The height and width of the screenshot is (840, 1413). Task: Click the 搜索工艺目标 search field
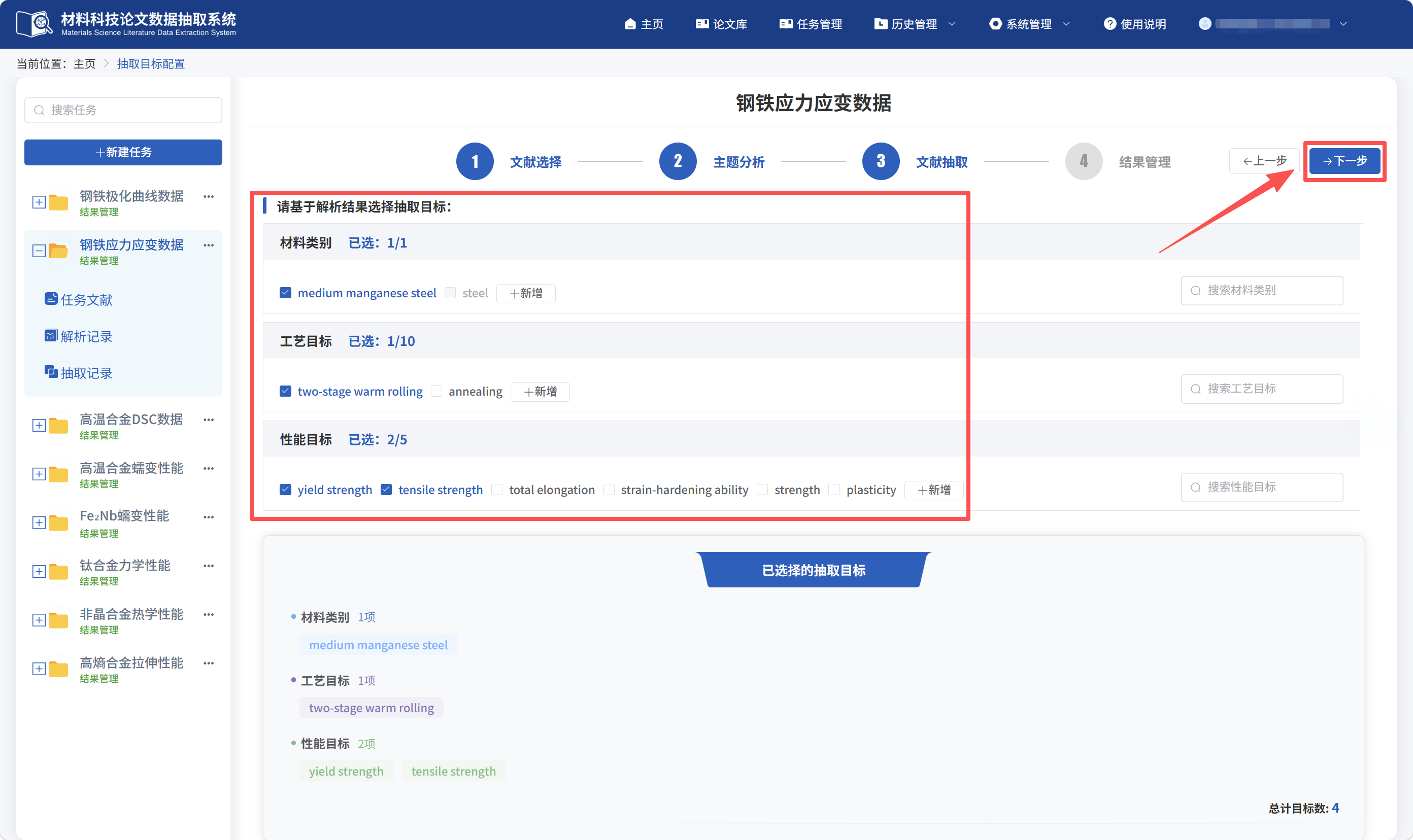pyautogui.click(x=1262, y=389)
